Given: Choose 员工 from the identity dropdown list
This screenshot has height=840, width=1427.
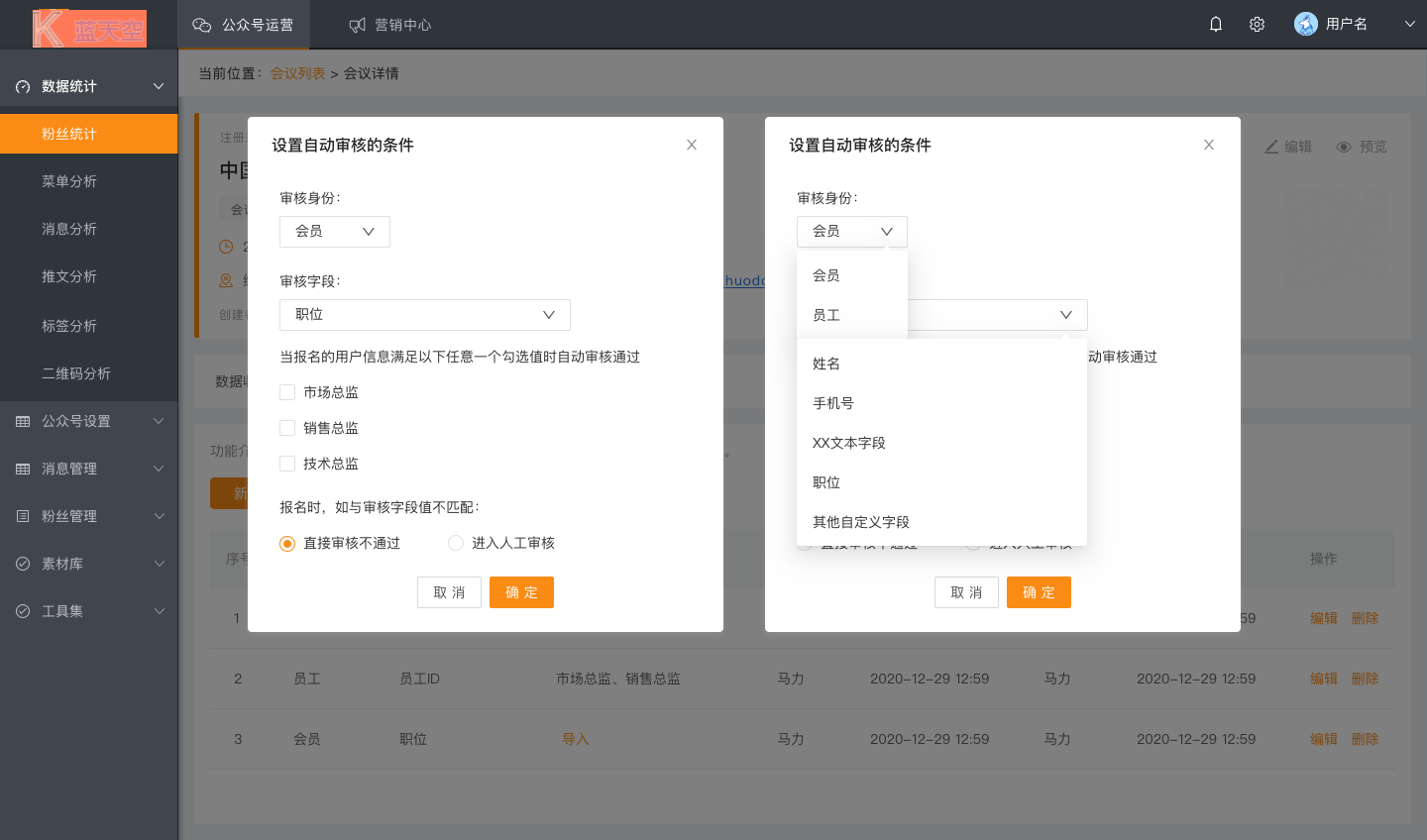Looking at the screenshot, I should [826, 315].
